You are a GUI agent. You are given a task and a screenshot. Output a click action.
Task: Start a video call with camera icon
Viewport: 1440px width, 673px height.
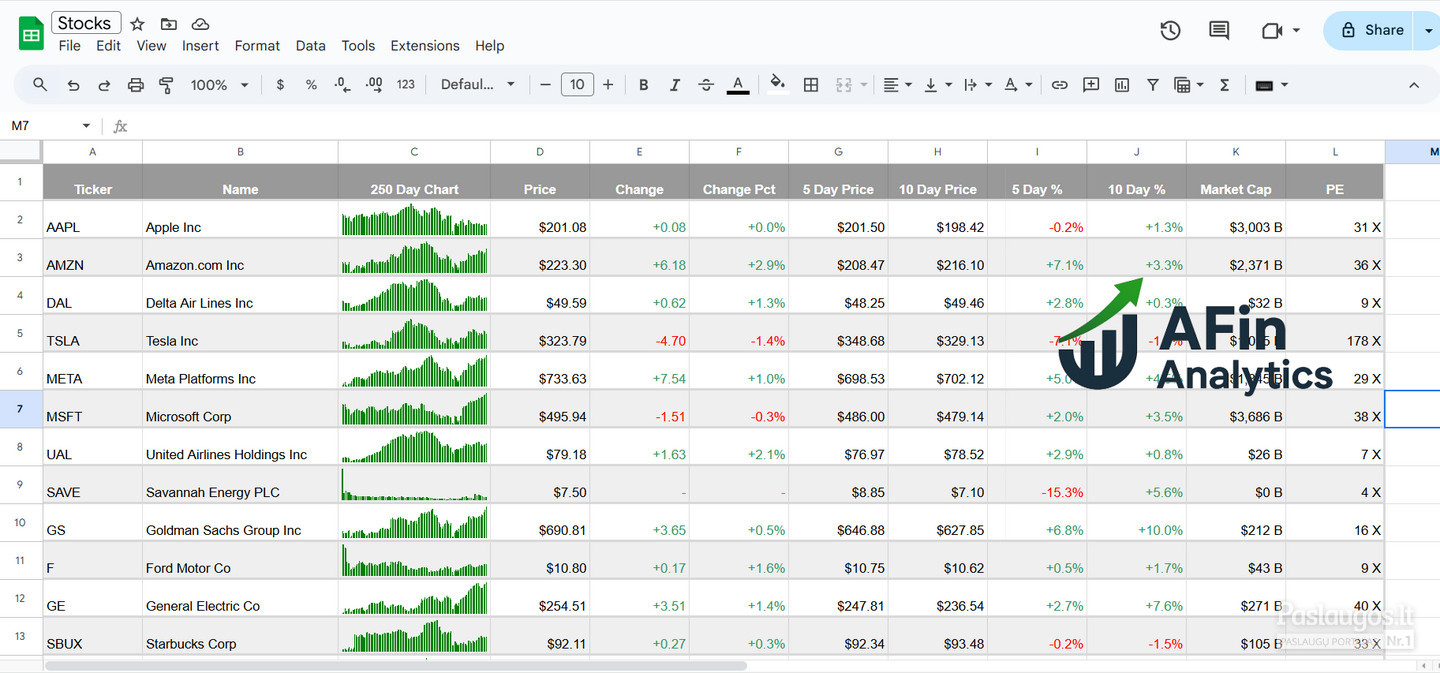[1272, 30]
